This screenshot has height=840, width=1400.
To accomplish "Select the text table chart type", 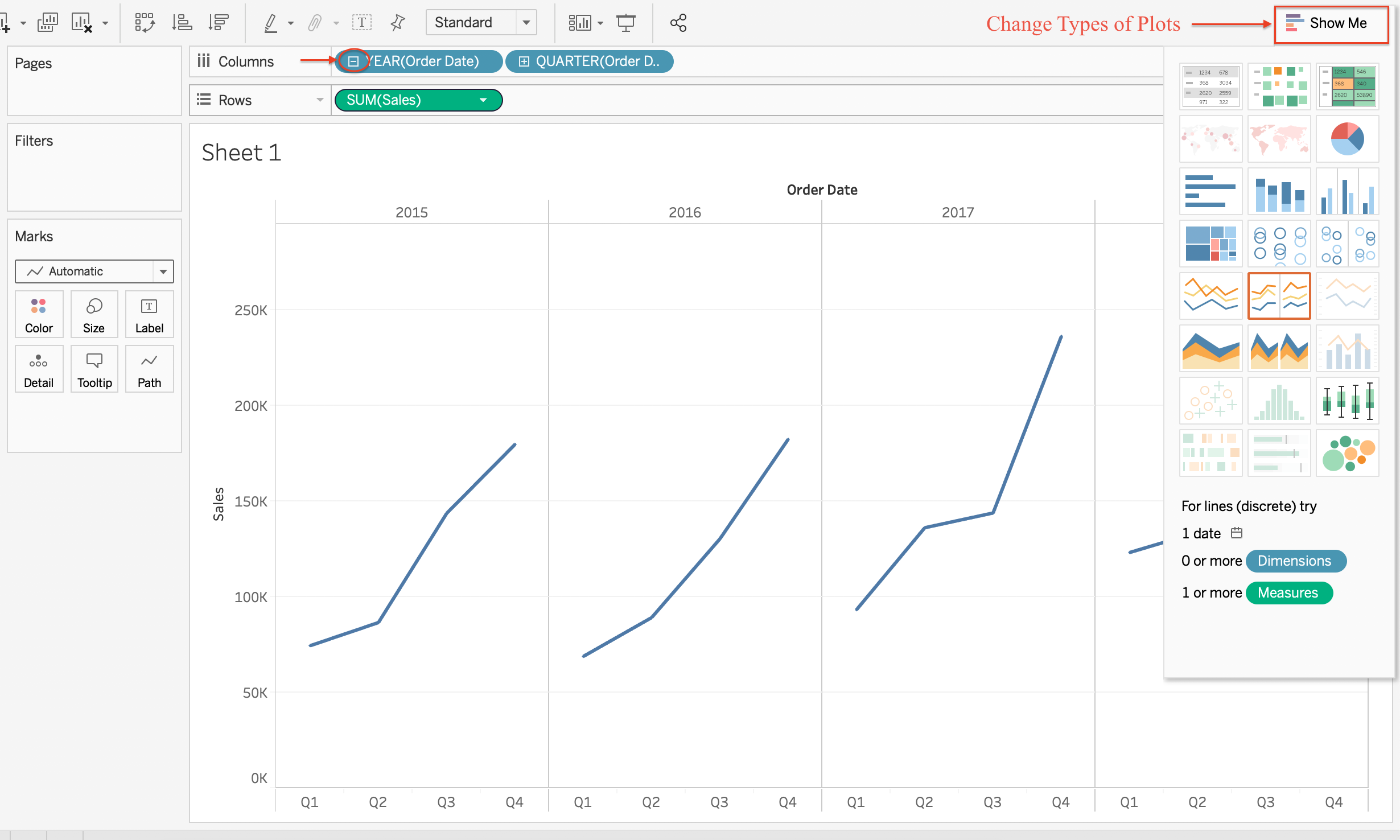I will 1211,87.
